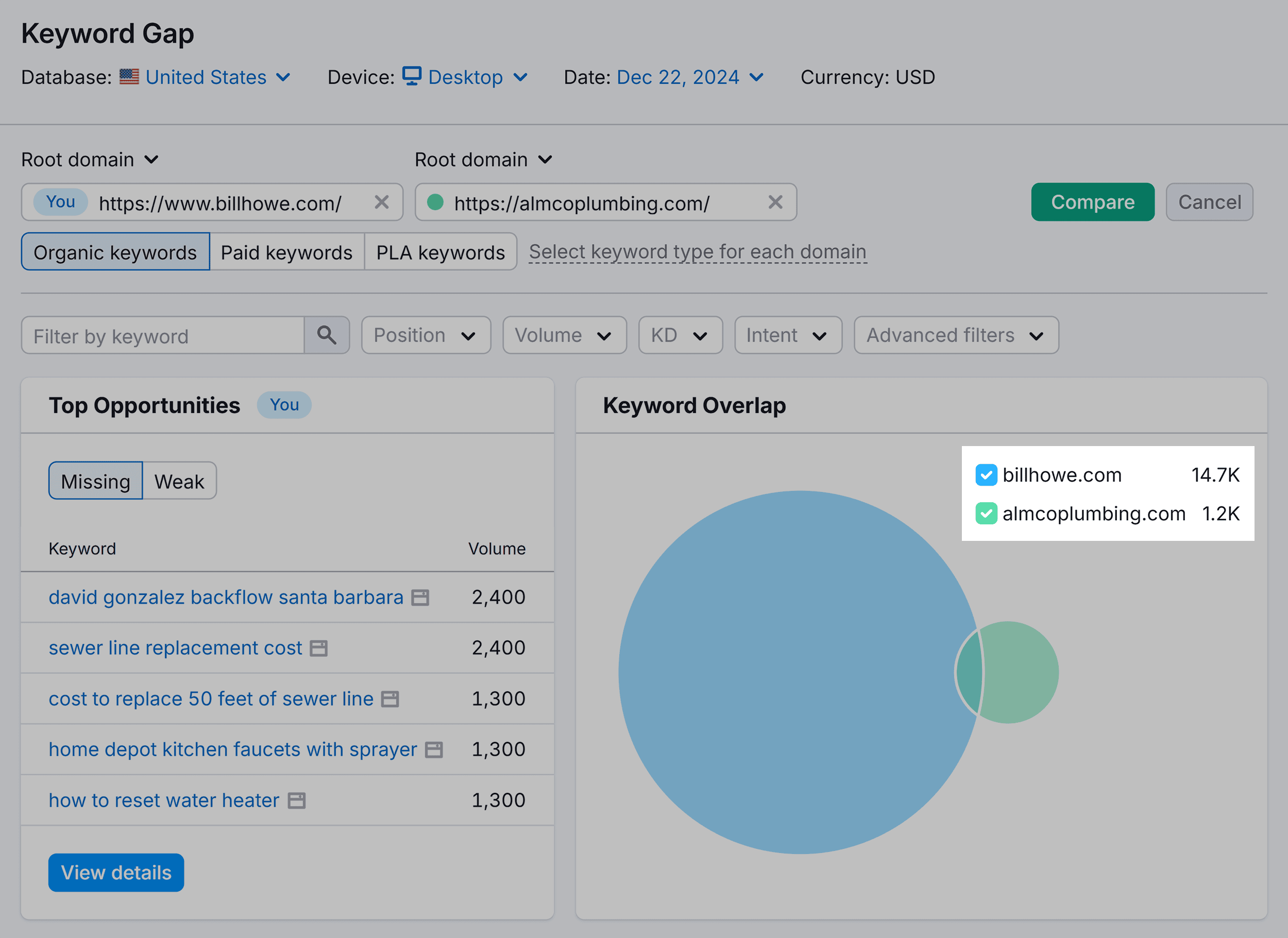Switch to the Weak opportunities toggle
The height and width of the screenshot is (938, 1288).
(x=179, y=481)
